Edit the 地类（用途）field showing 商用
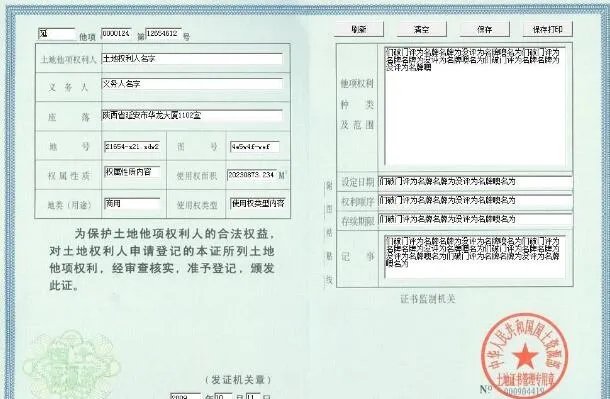 tap(132, 203)
